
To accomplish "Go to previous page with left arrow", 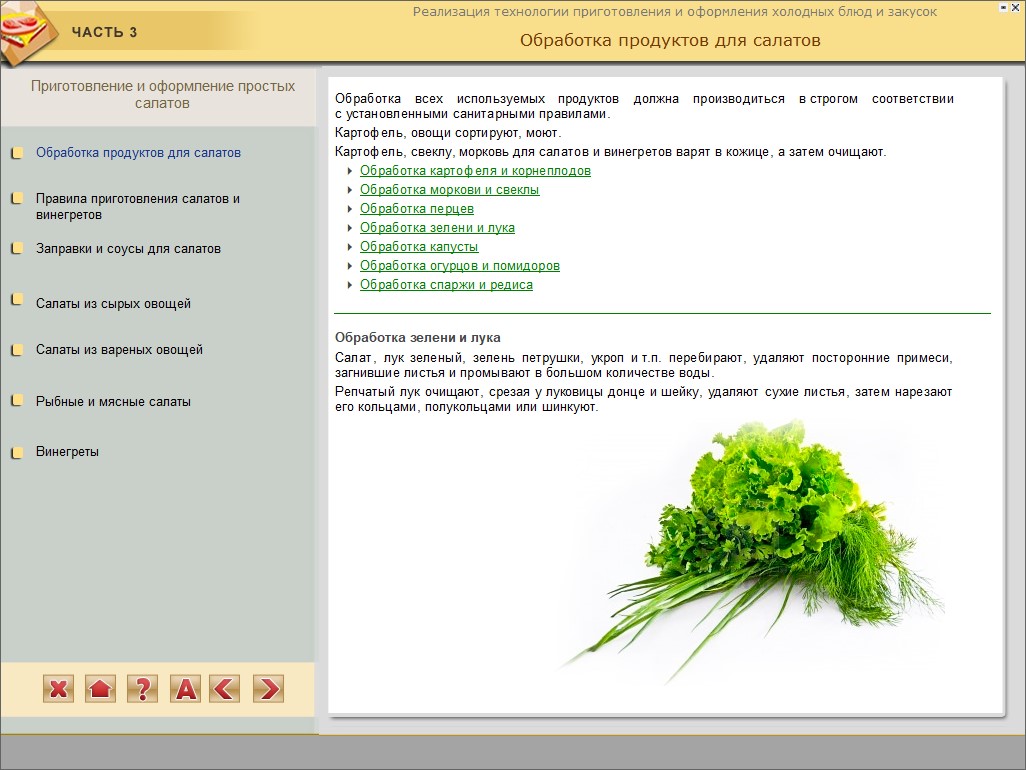I will click(225, 688).
